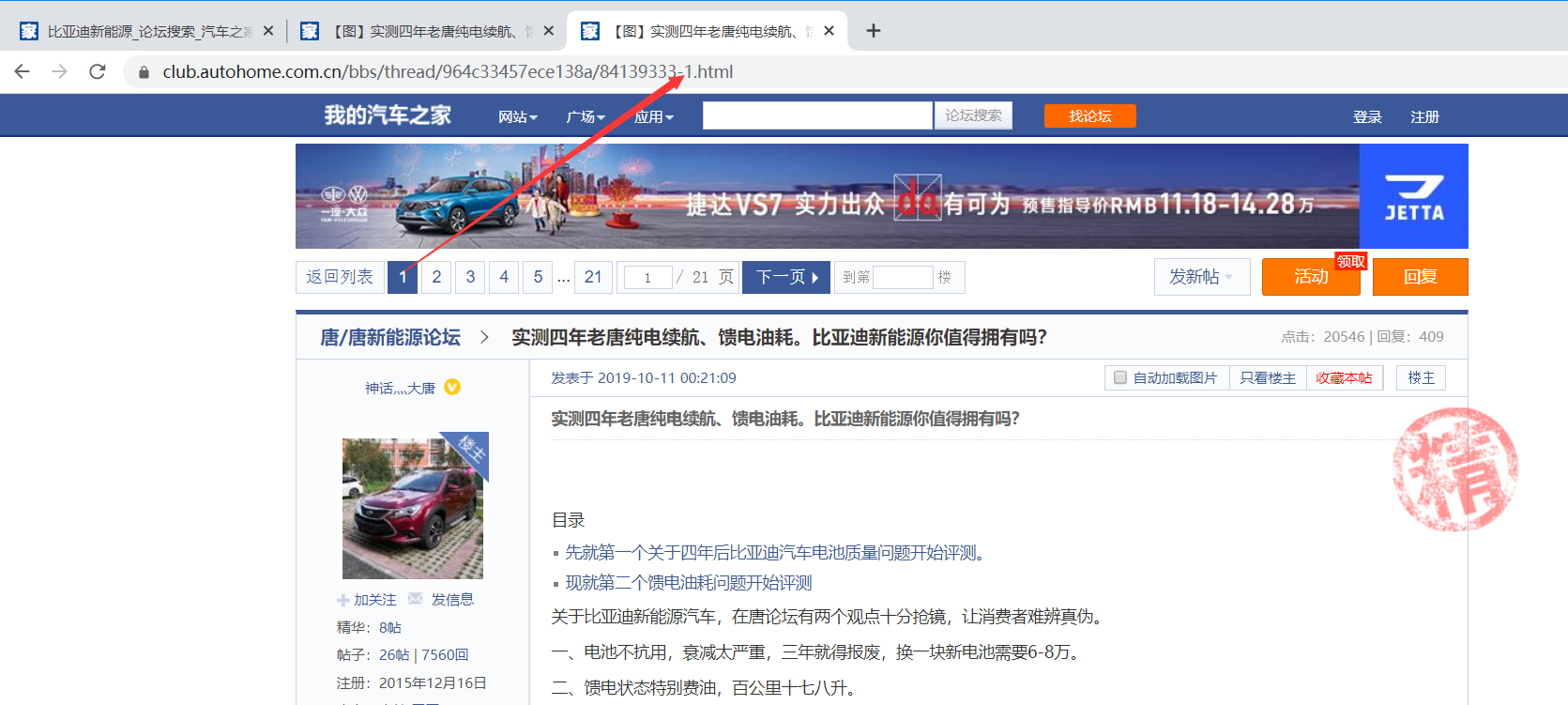Click 收藏本帖 to bookmark thread
Image resolution: width=1568 pixels, height=705 pixels.
1344,377
